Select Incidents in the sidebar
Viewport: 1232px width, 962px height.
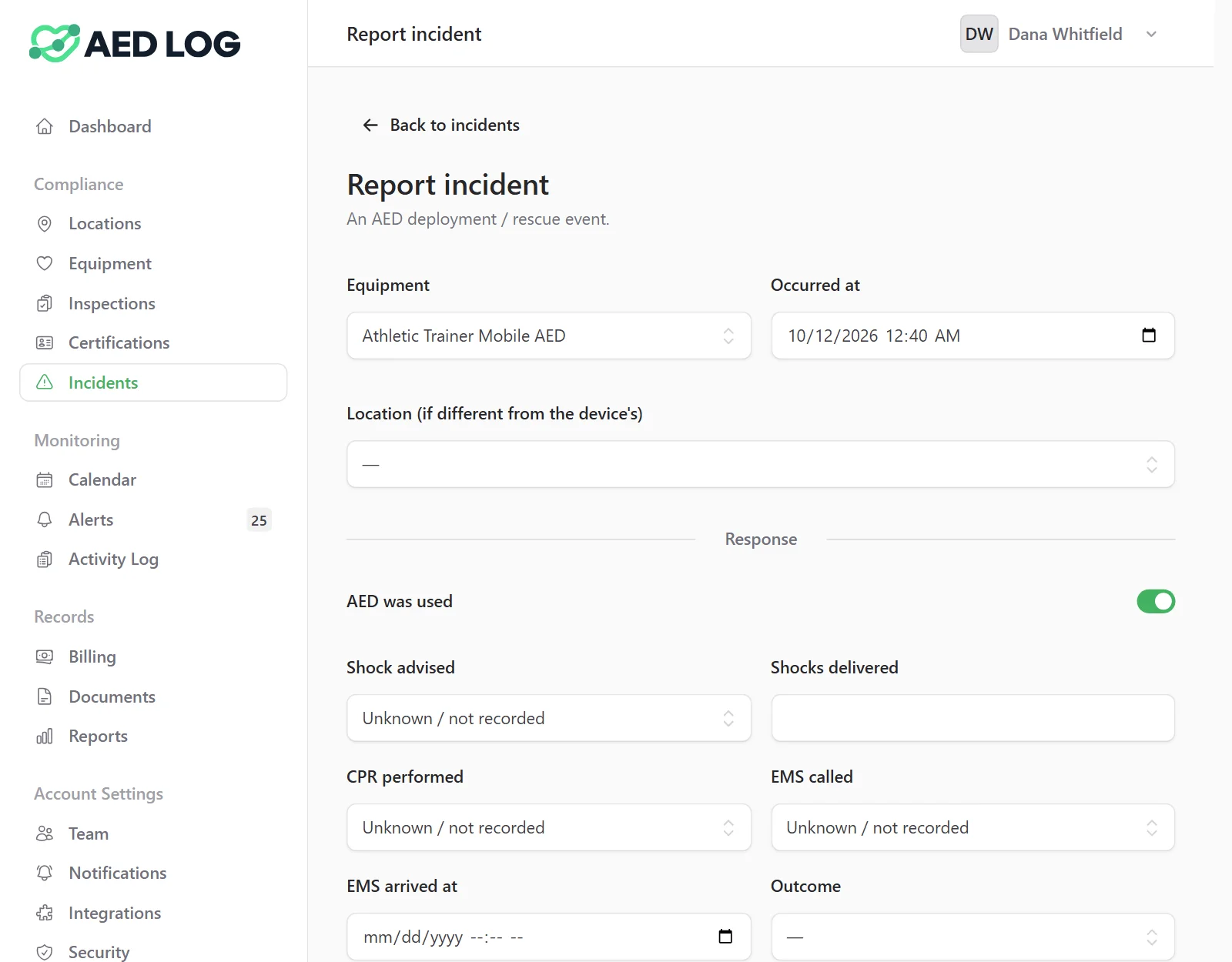click(x=153, y=382)
